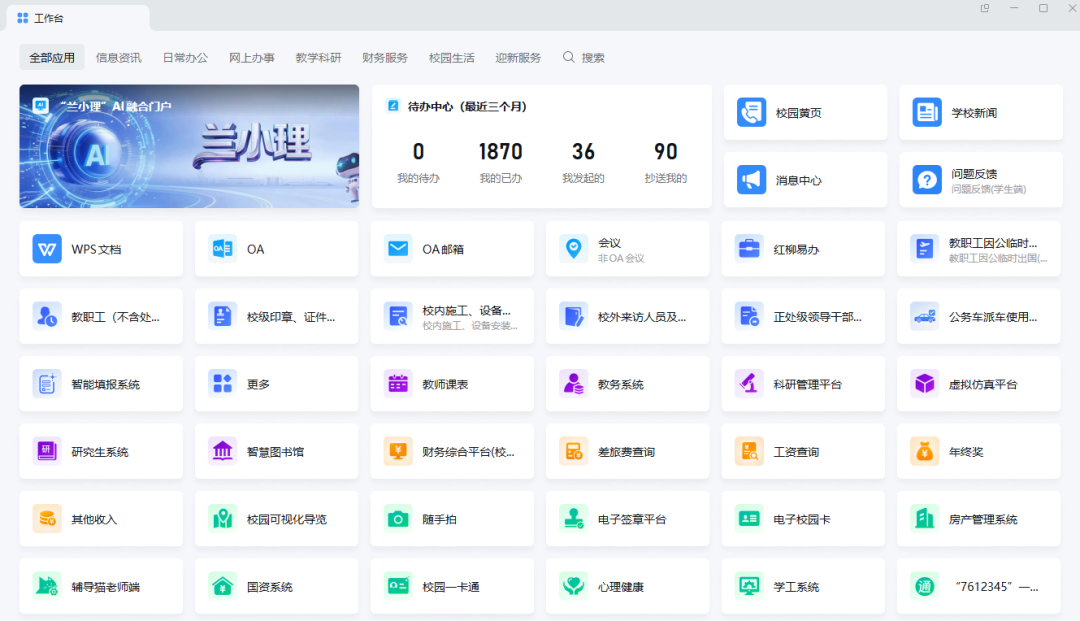1080x621 pixels.
Task: Open 教职工（不含处... card
Action: (x=101, y=316)
